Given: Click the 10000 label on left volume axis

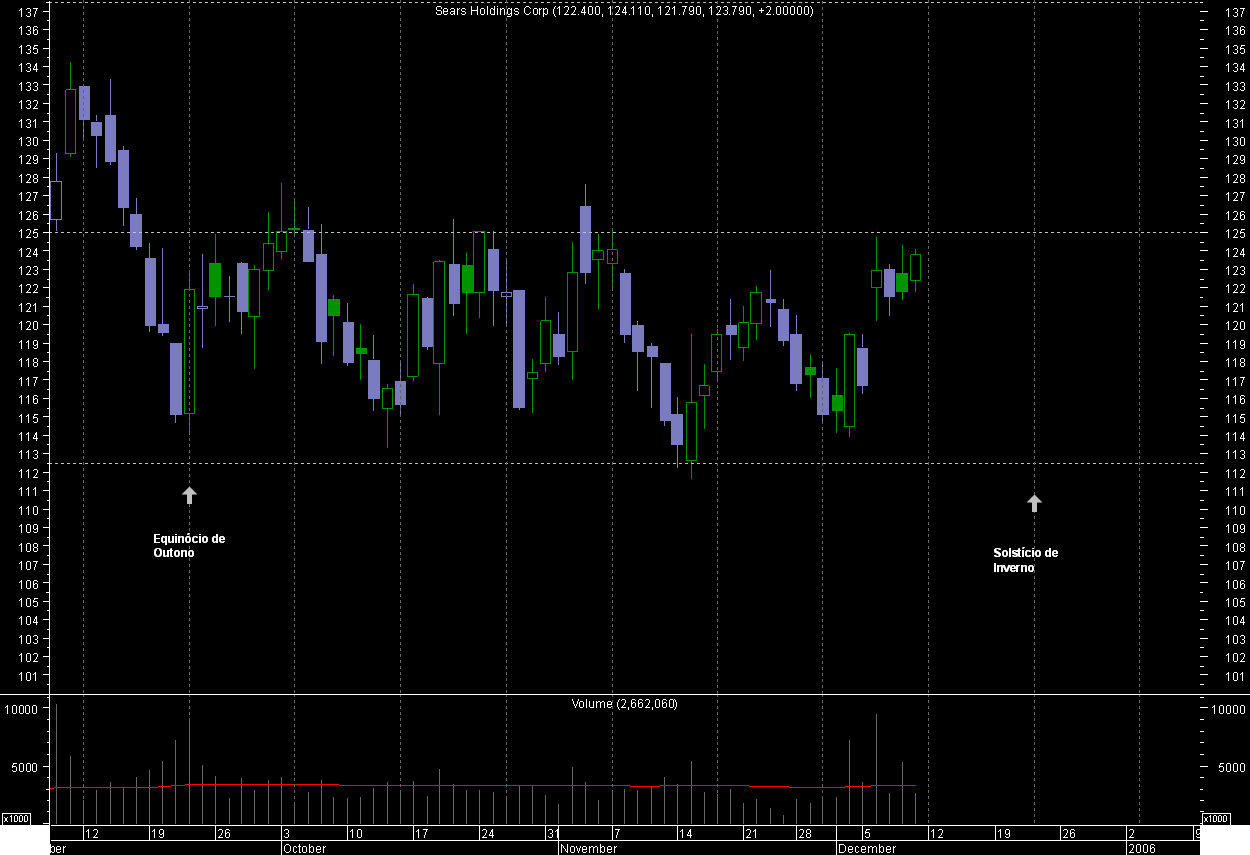Looking at the screenshot, I should point(22,709).
